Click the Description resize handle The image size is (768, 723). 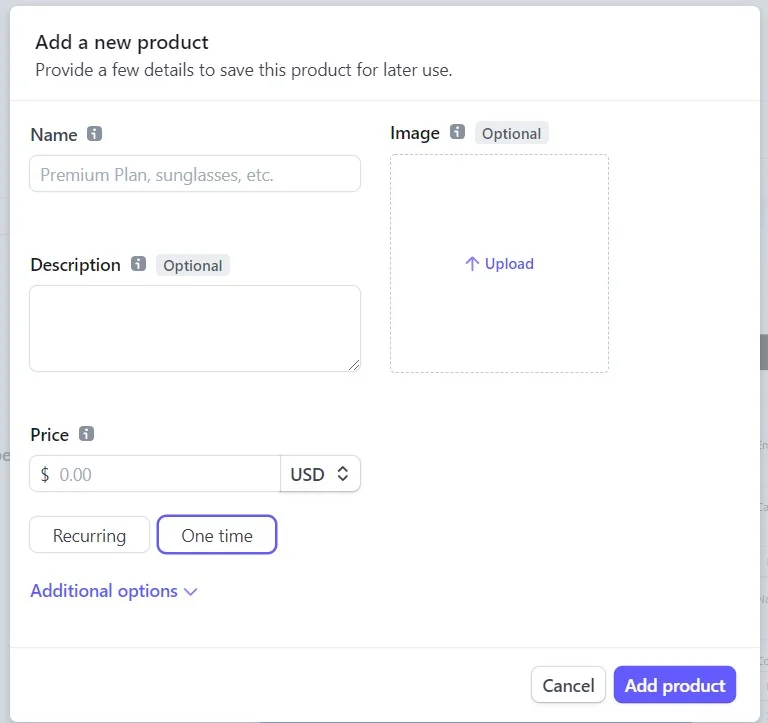[354, 366]
